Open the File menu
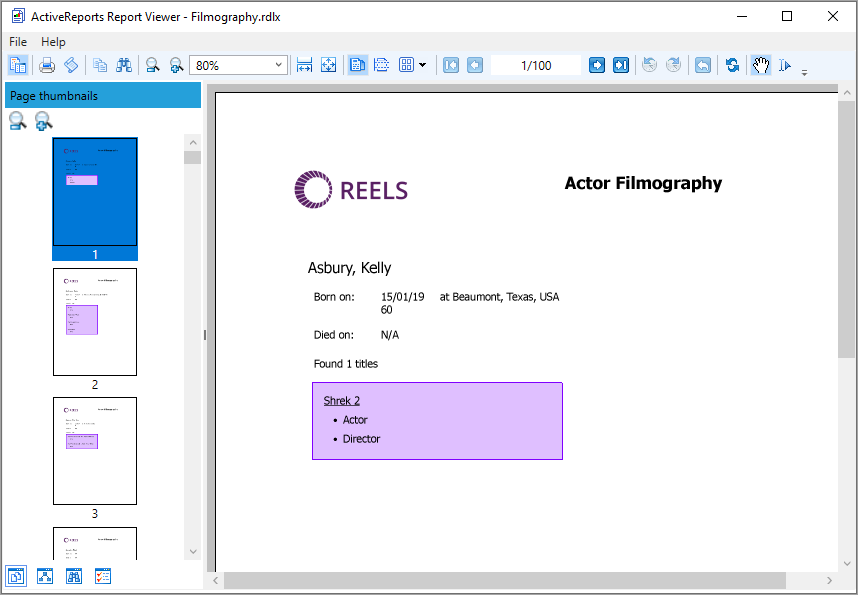858x595 pixels. (18, 42)
